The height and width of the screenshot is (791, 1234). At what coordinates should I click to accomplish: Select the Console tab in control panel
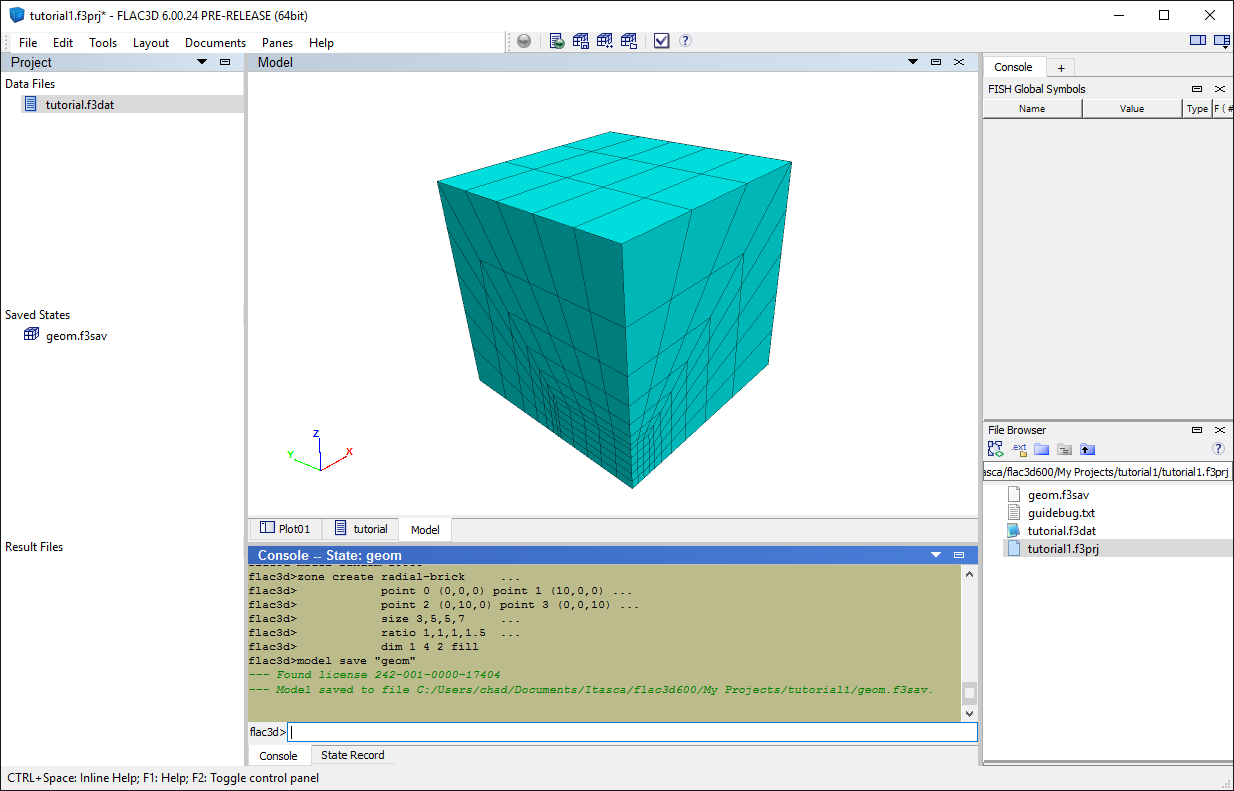point(1013,67)
